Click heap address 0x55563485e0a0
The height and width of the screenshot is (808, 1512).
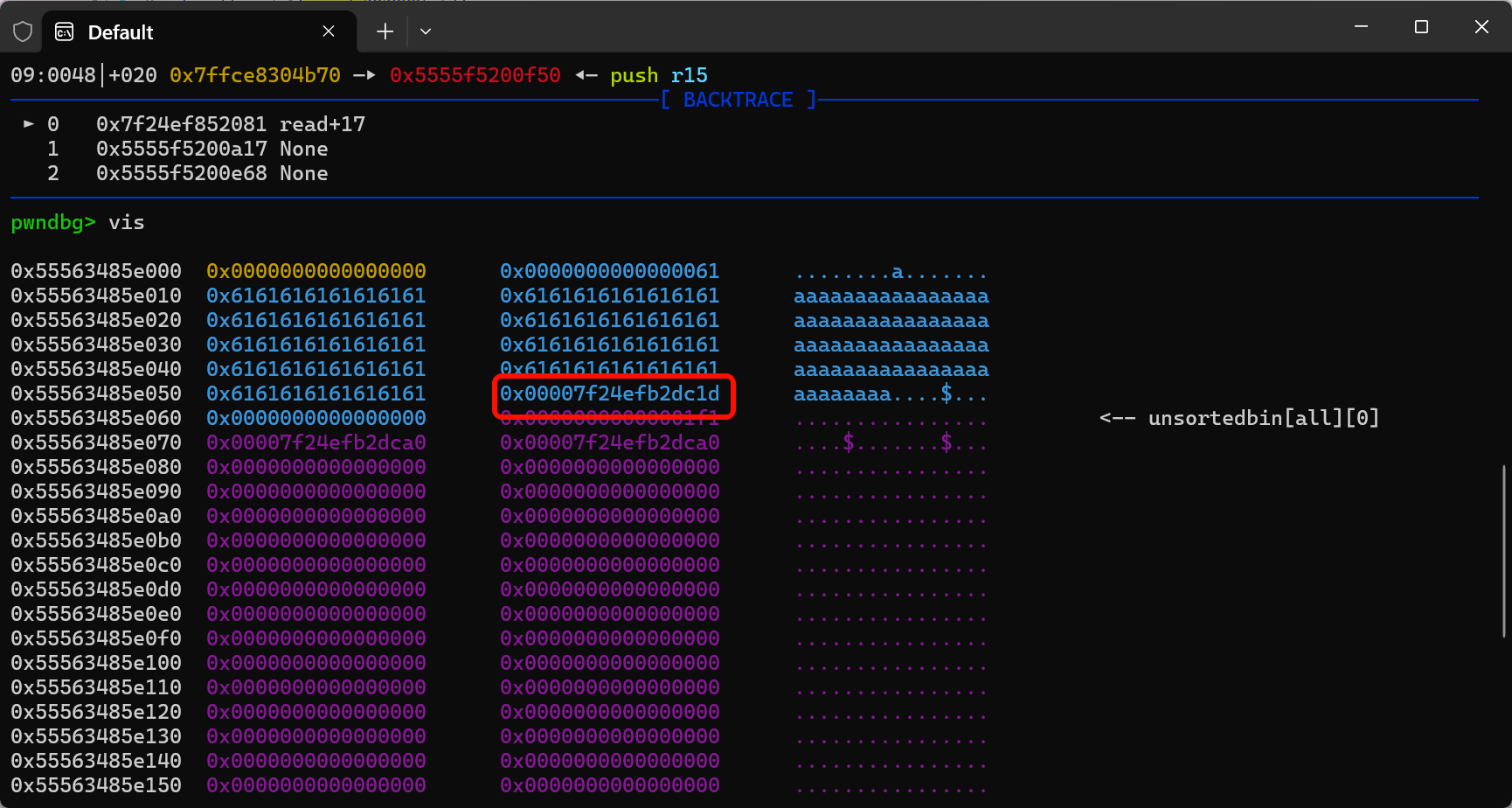point(96,516)
